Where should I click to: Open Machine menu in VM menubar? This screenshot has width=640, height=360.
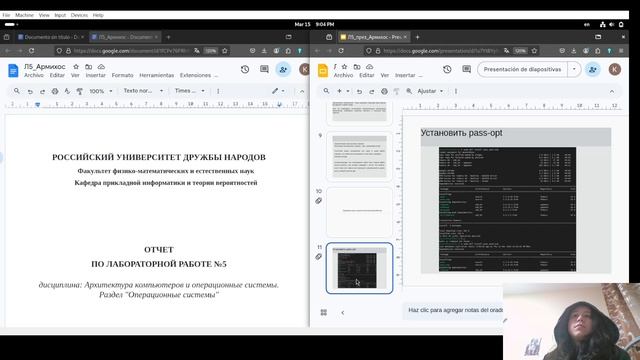point(24,15)
